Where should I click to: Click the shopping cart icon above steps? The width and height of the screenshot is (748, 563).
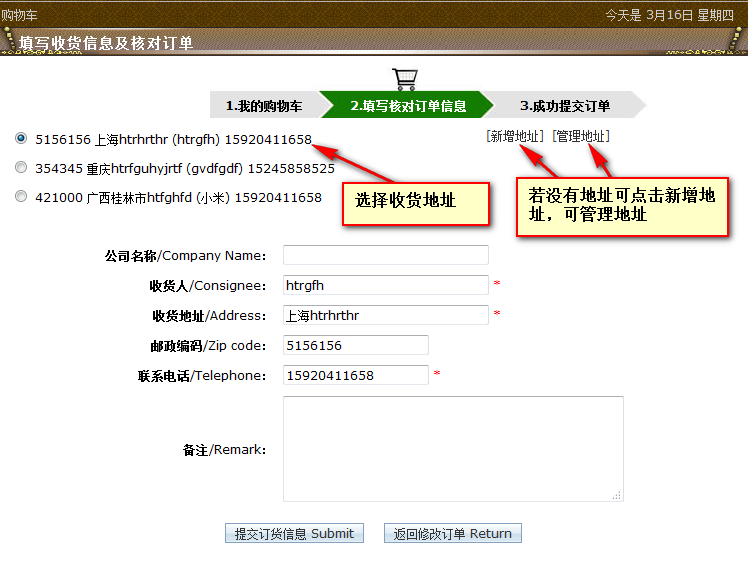405,79
